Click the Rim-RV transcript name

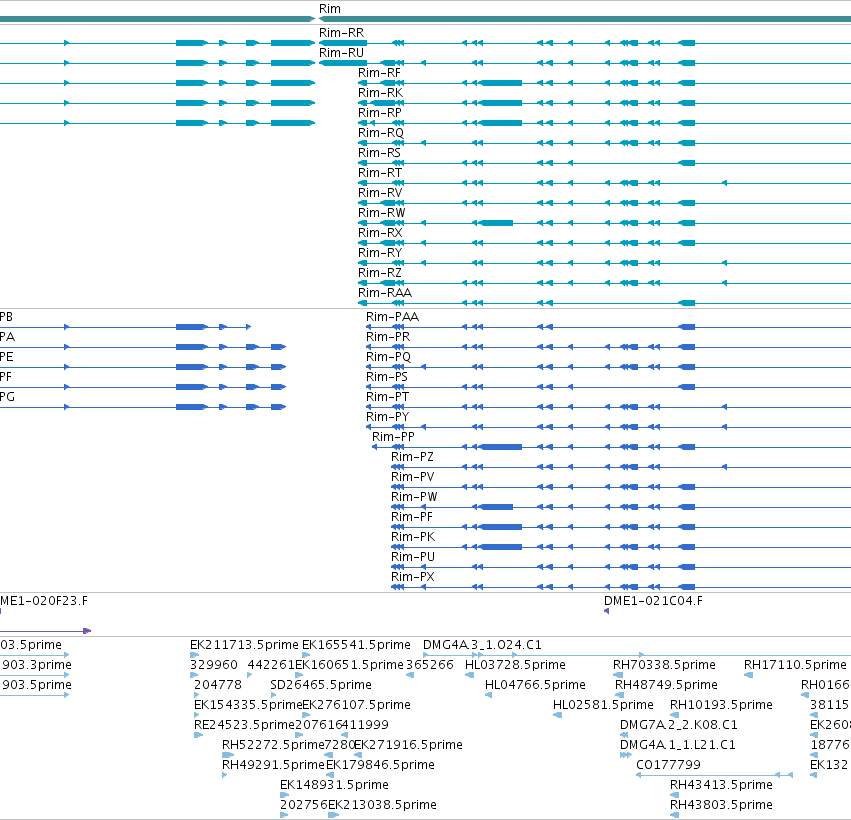coord(380,193)
